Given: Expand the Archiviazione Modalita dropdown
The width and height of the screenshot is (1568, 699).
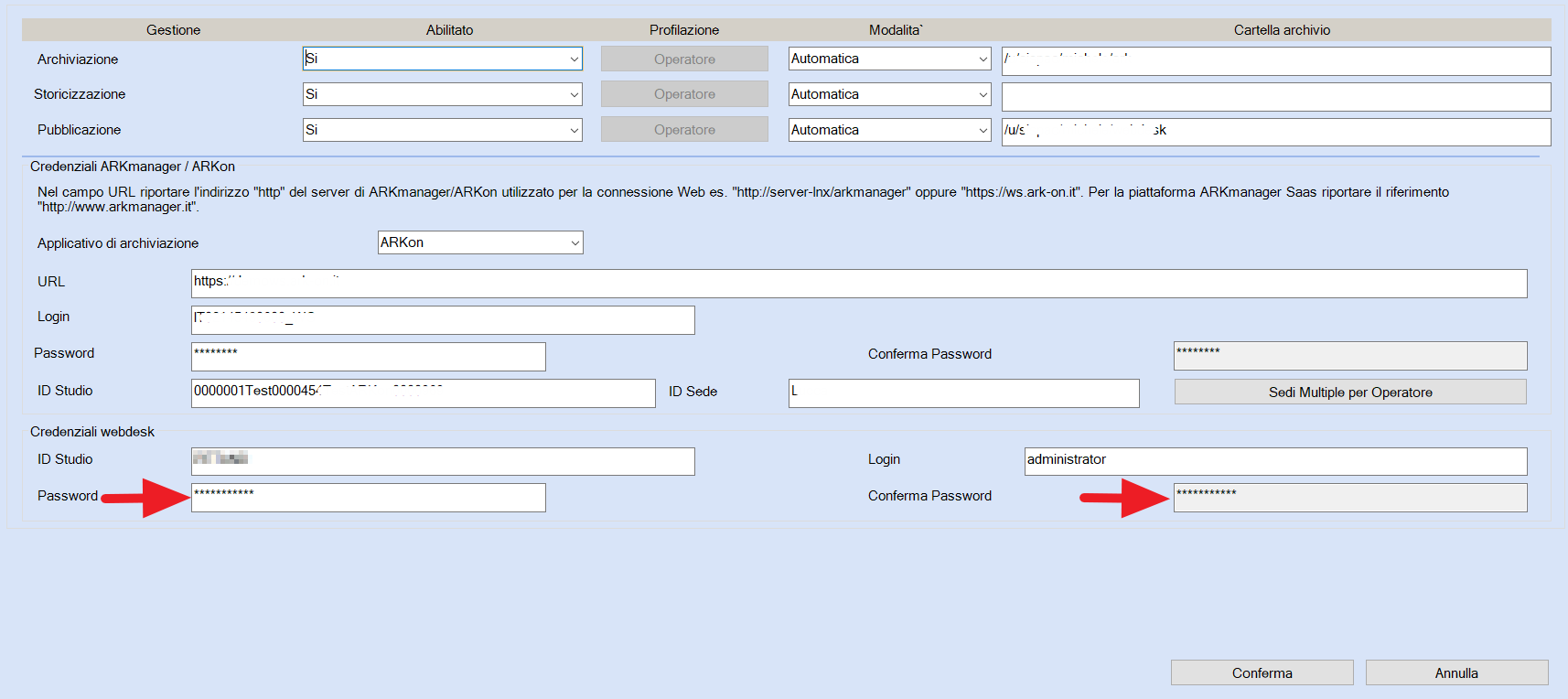Looking at the screenshot, I should 889,59.
